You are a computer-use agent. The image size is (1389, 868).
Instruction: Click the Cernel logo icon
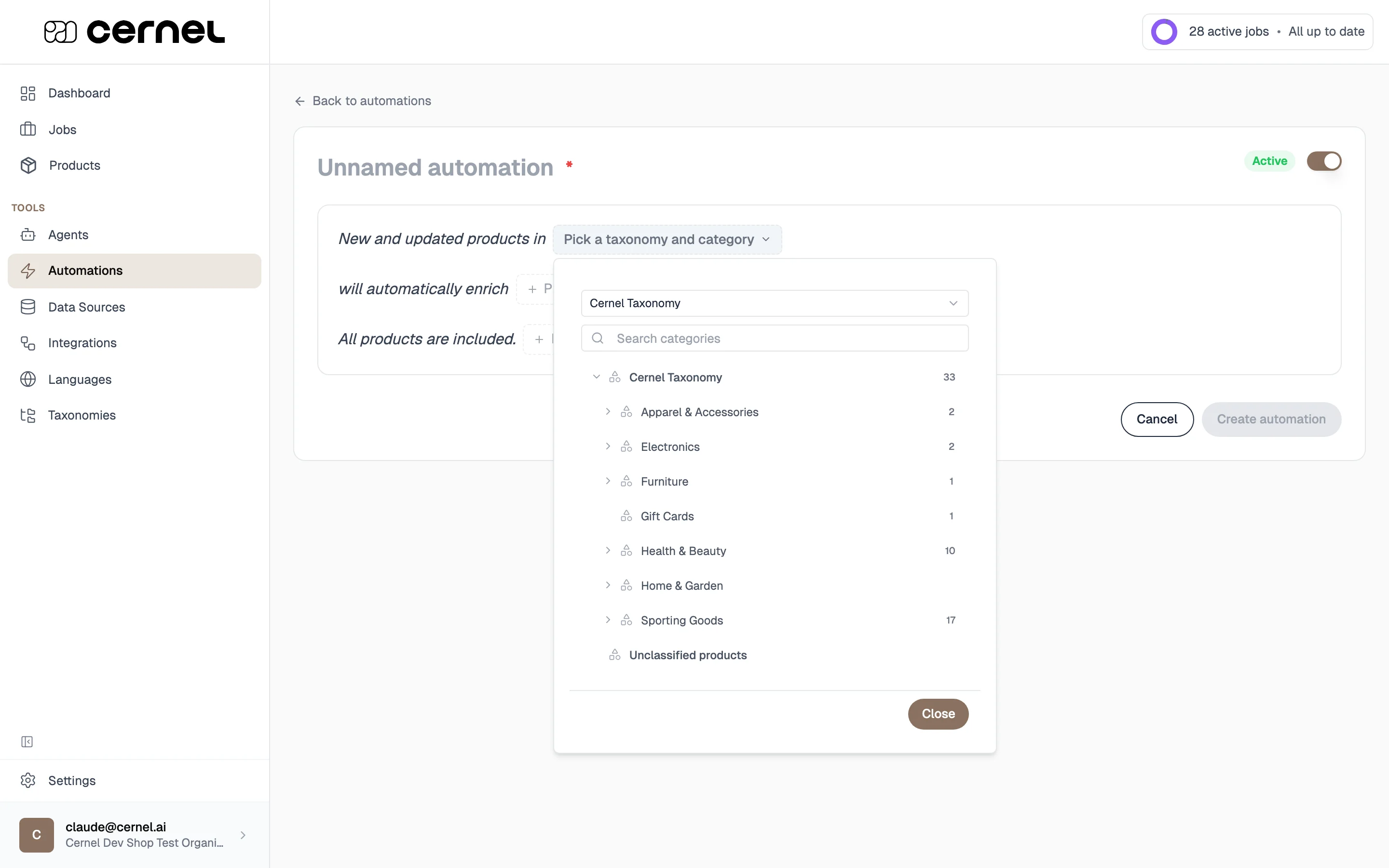point(60,31)
